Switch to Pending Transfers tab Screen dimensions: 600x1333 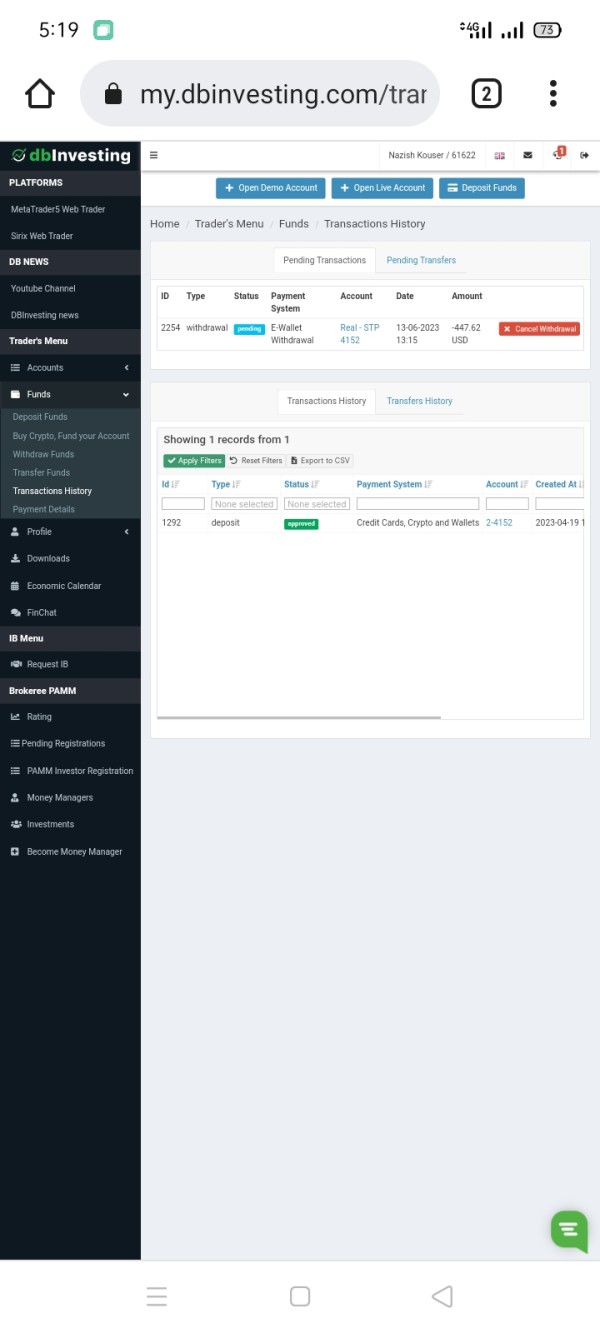tap(421, 260)
